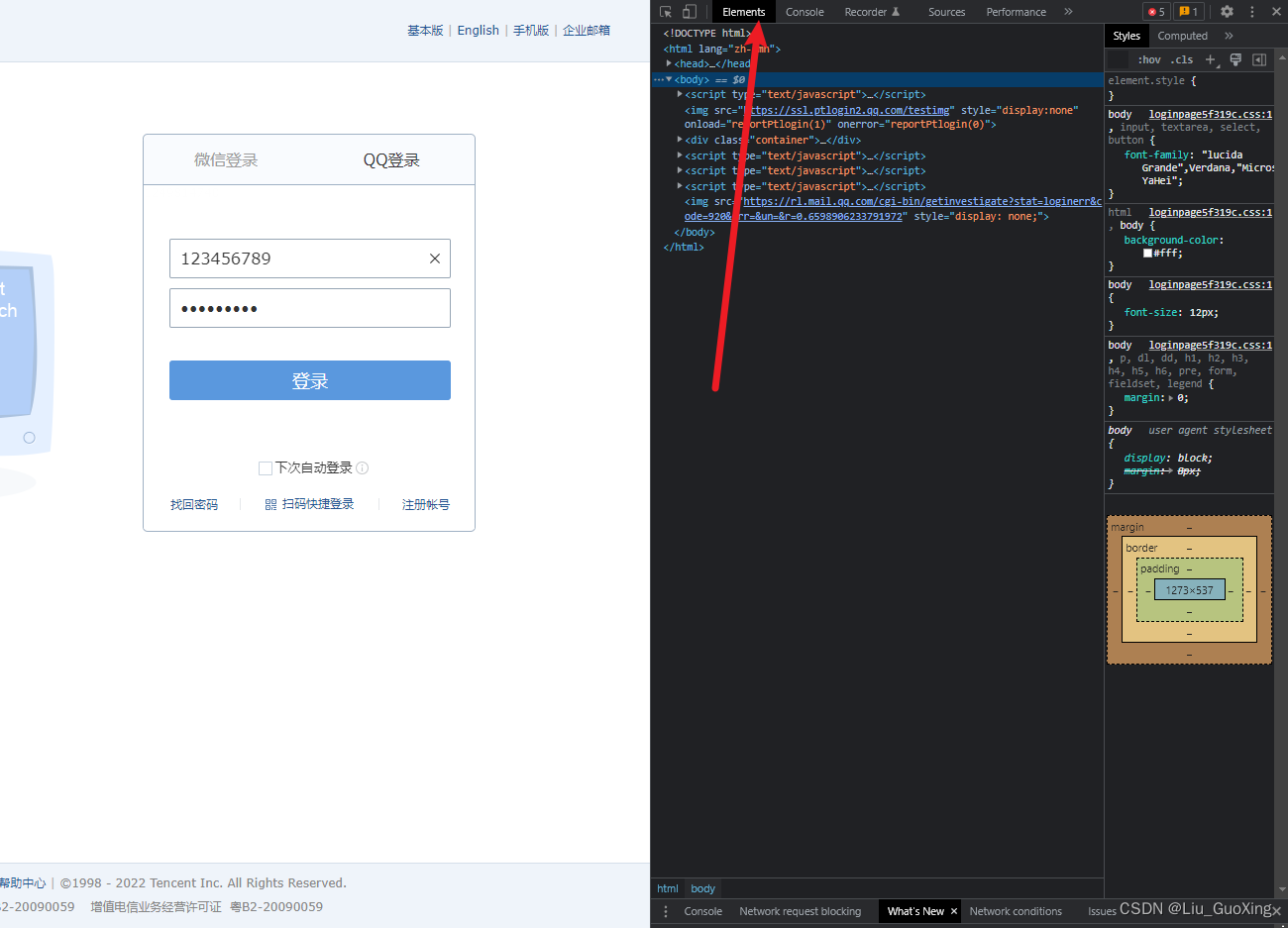Open Network request blocking drawer tab
The height and width of the screenshot is (928, 1288).
(x=800, y=911)
